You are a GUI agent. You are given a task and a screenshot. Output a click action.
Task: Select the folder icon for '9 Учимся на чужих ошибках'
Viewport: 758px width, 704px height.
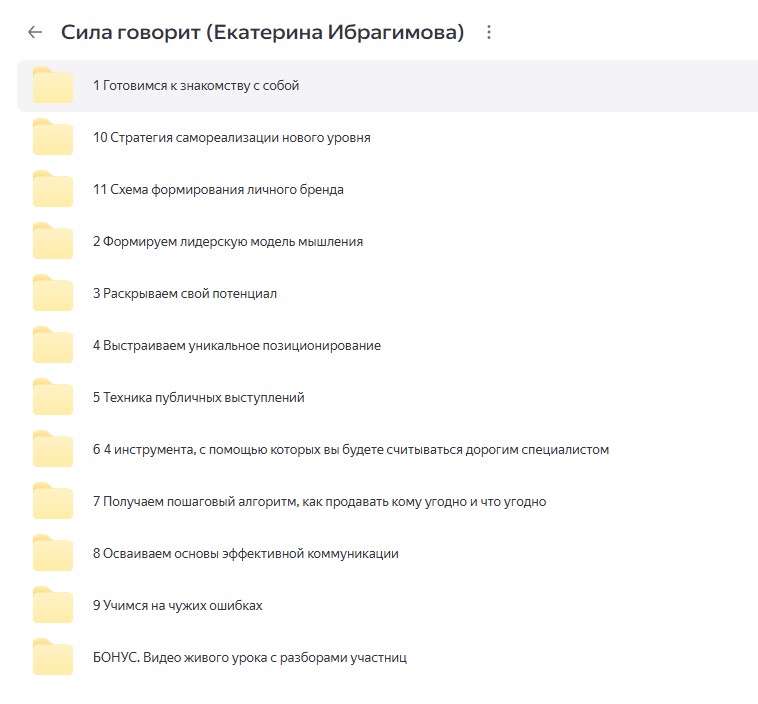point(53,605)
